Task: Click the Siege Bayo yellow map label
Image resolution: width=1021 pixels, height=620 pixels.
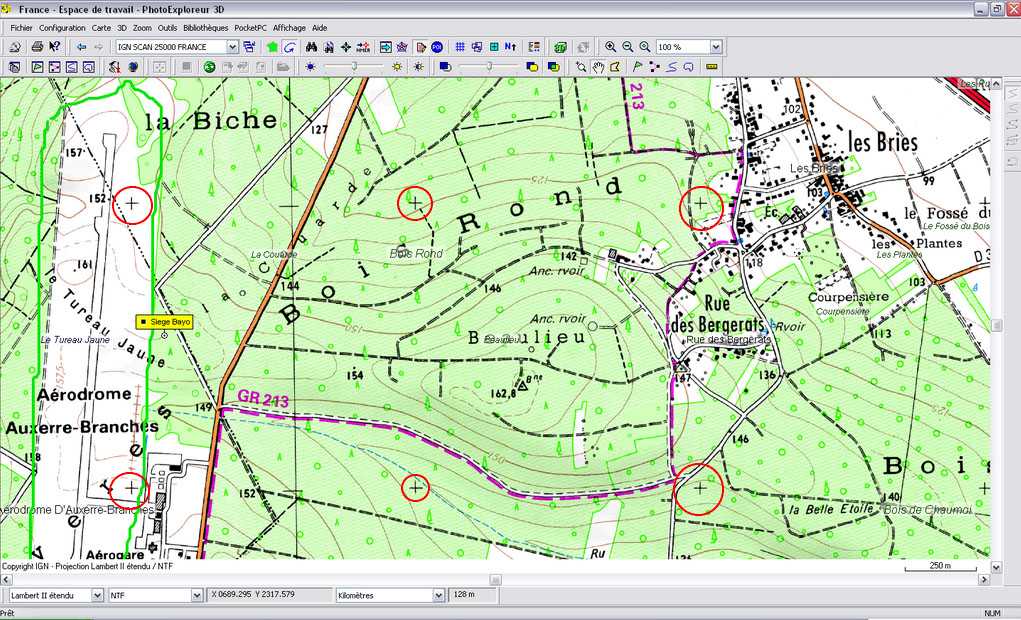Action: [x=164, y=322]
